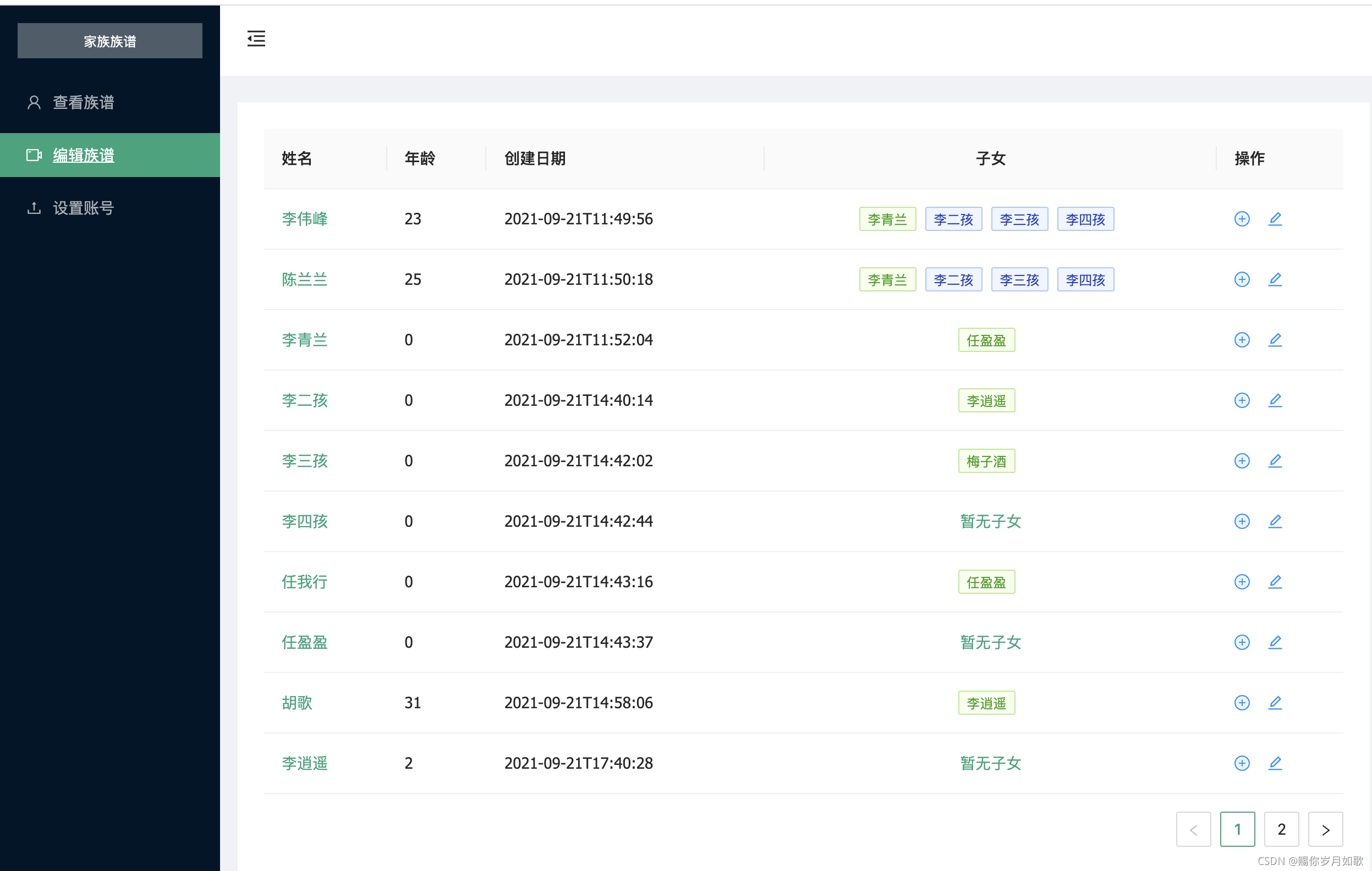Click the add icon in 任盈盈 row
Screen dimensions: 1372x871
(1242, 642)
